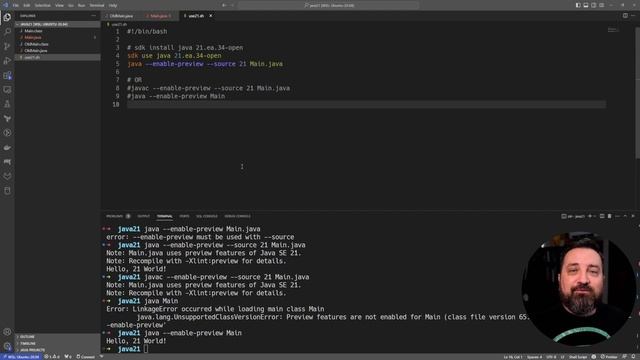
Task: Select use21.sh in the Explorer
Action: pos(58,57)
